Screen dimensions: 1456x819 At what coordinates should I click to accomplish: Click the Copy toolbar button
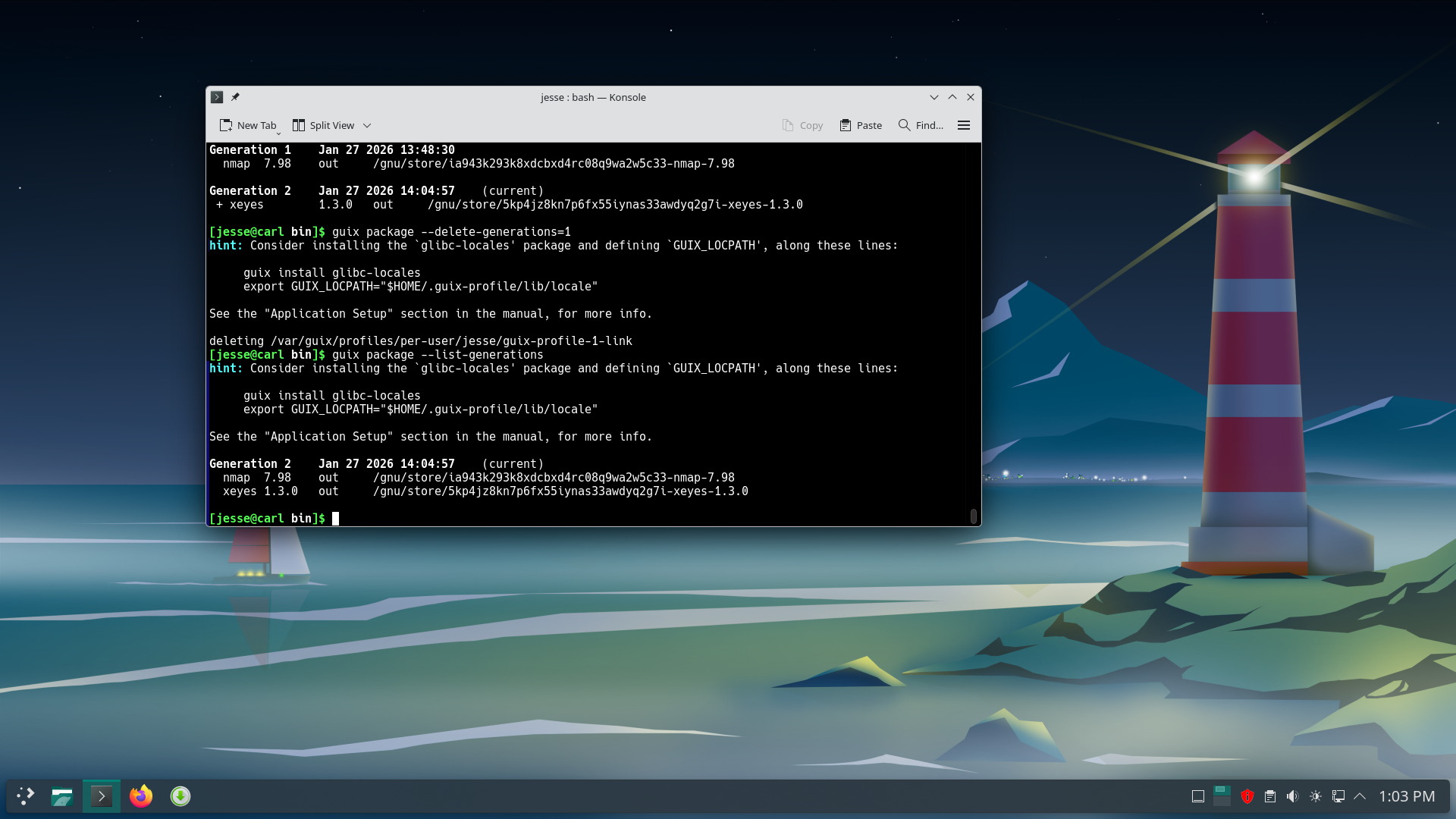pos(802,125)
